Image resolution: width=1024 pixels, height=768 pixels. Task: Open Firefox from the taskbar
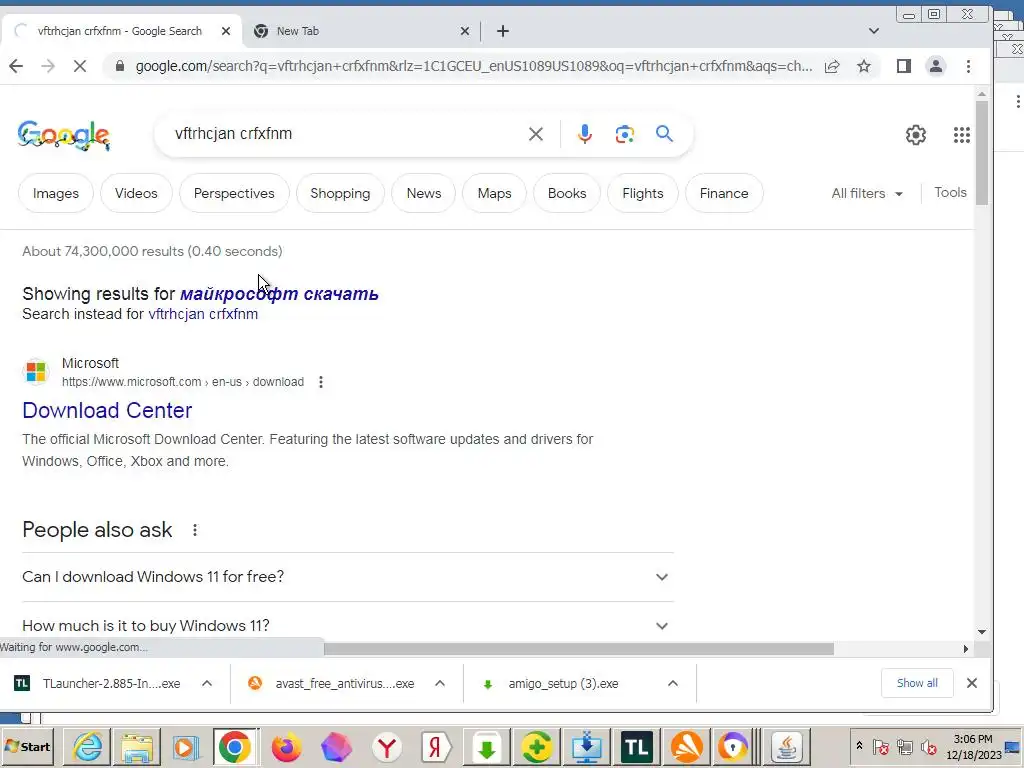pyautogui.click(x=286, y=747)
